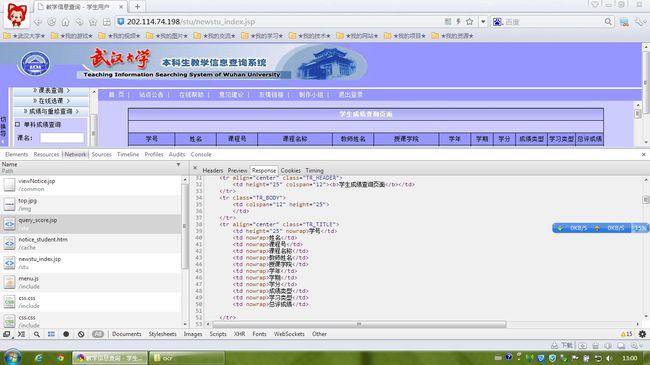Click the screenshot tool icon near wrench
This screenshot has height=365, width=650.
[624, 22]
